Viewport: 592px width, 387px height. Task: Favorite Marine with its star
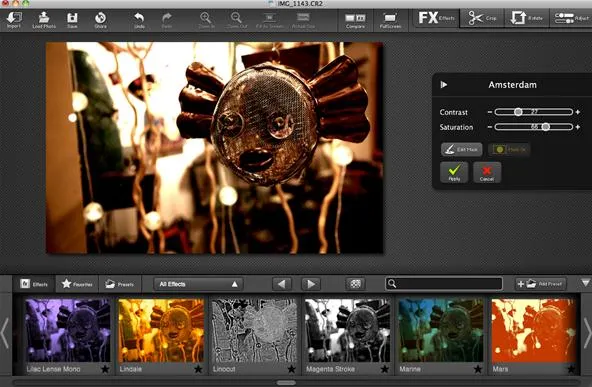(x=478, y=369)
